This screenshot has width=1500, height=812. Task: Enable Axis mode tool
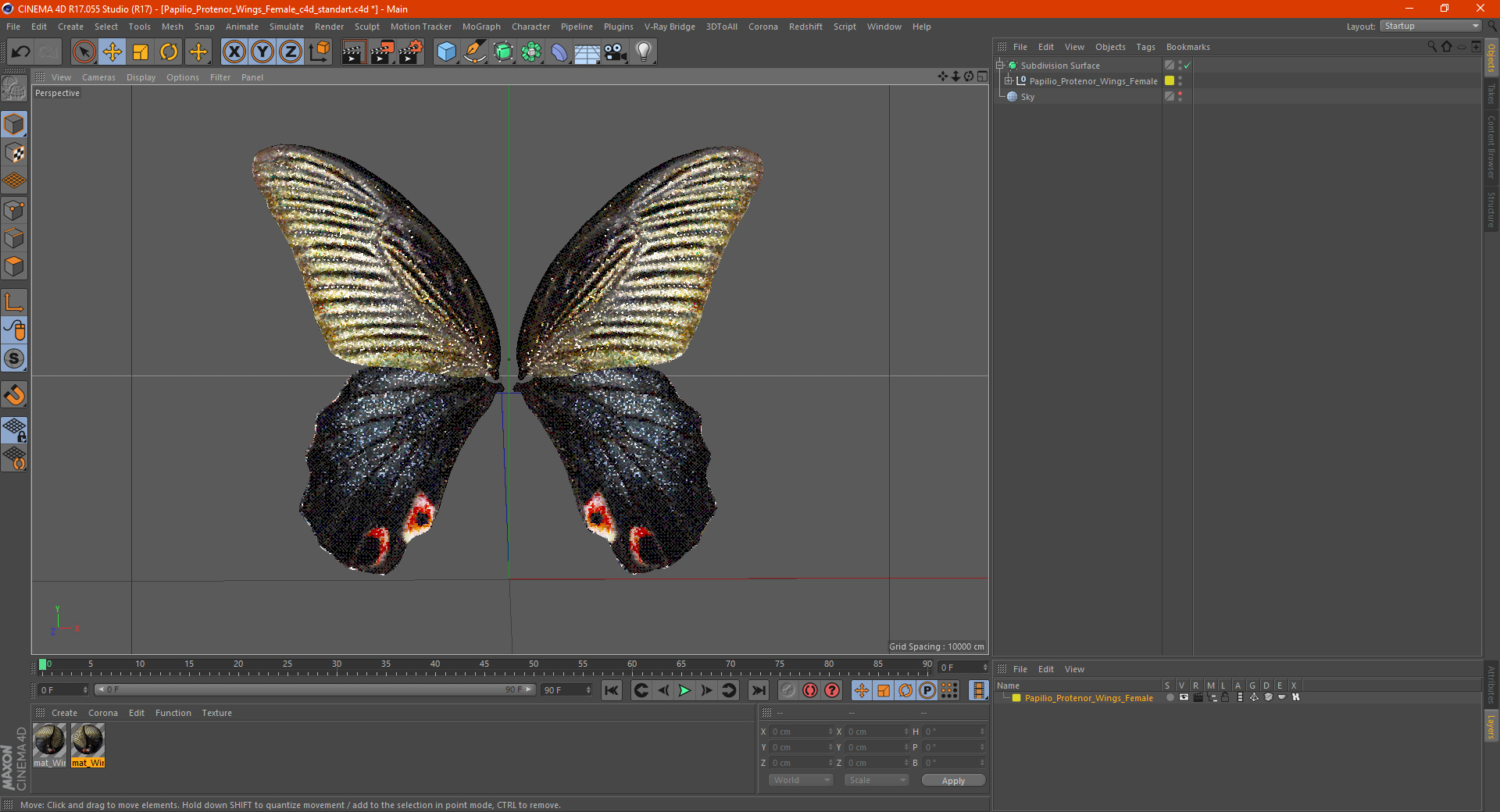[x=14, y=302]
